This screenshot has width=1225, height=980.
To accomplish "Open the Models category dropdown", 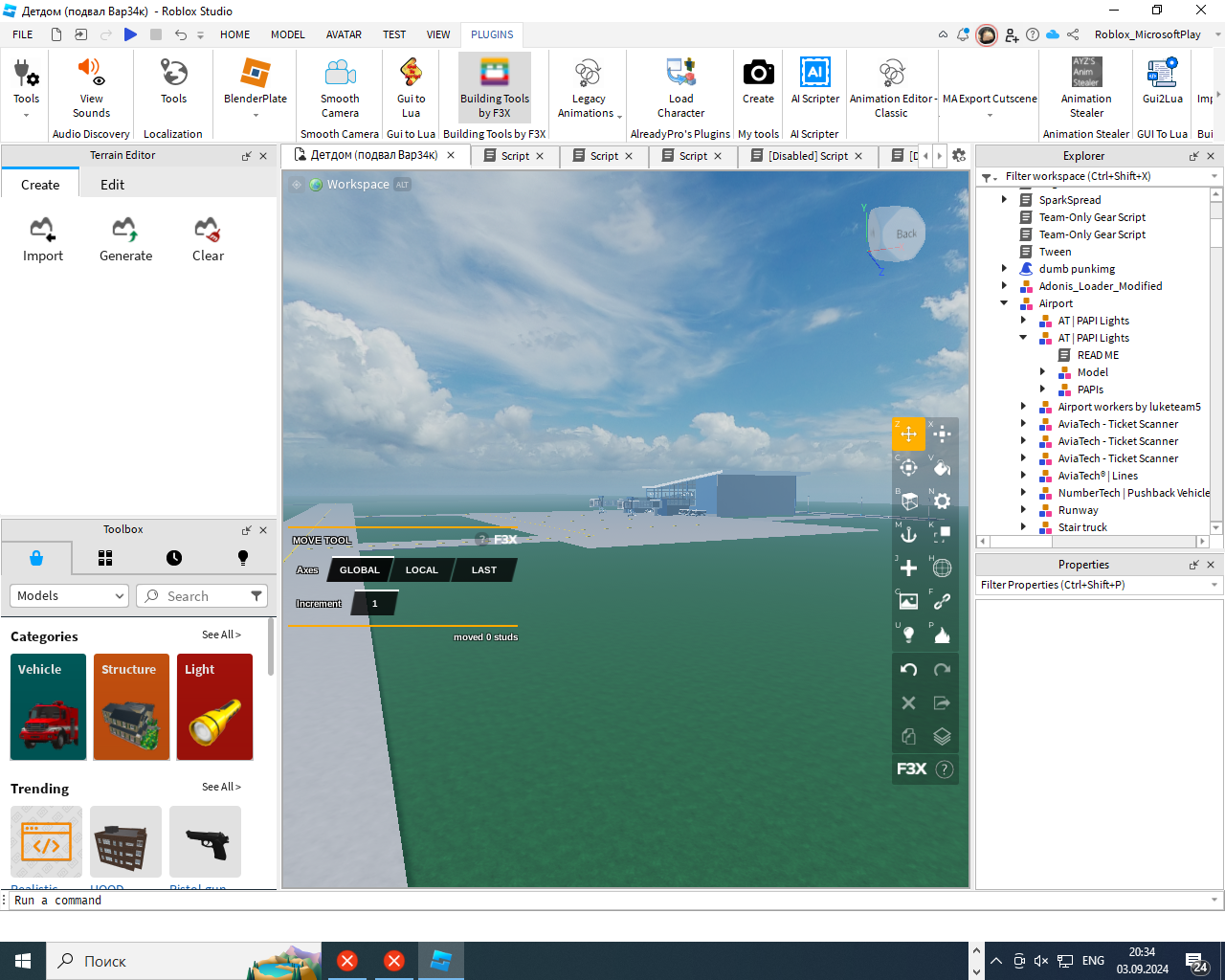I will [x=69, y=595].
